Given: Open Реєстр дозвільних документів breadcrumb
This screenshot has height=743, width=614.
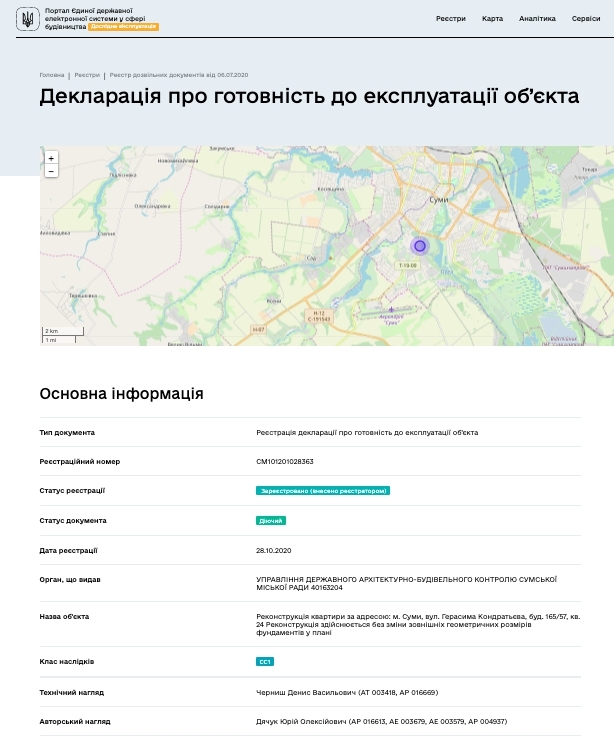Looking at the screenshot, I should click(179, 75).
